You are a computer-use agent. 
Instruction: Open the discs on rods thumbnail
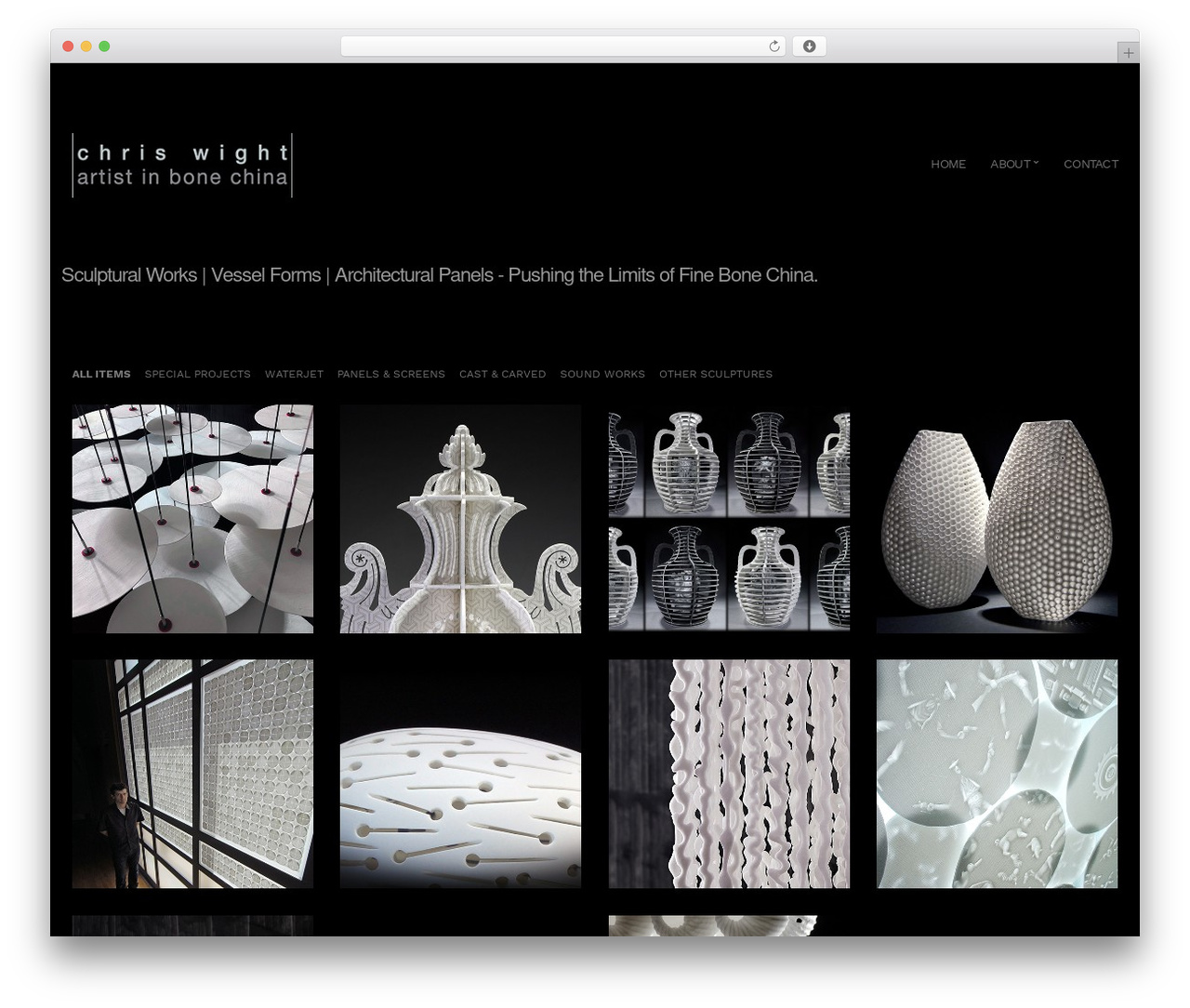click(192, 519)
